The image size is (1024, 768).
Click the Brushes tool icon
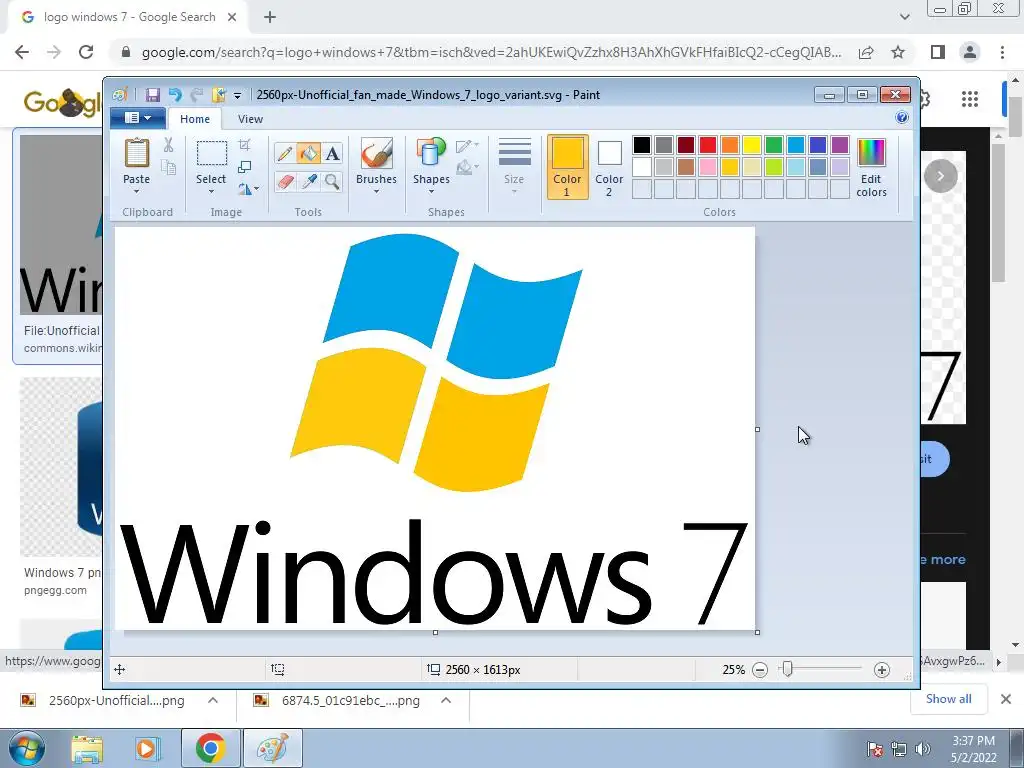(x=376, y=153)
